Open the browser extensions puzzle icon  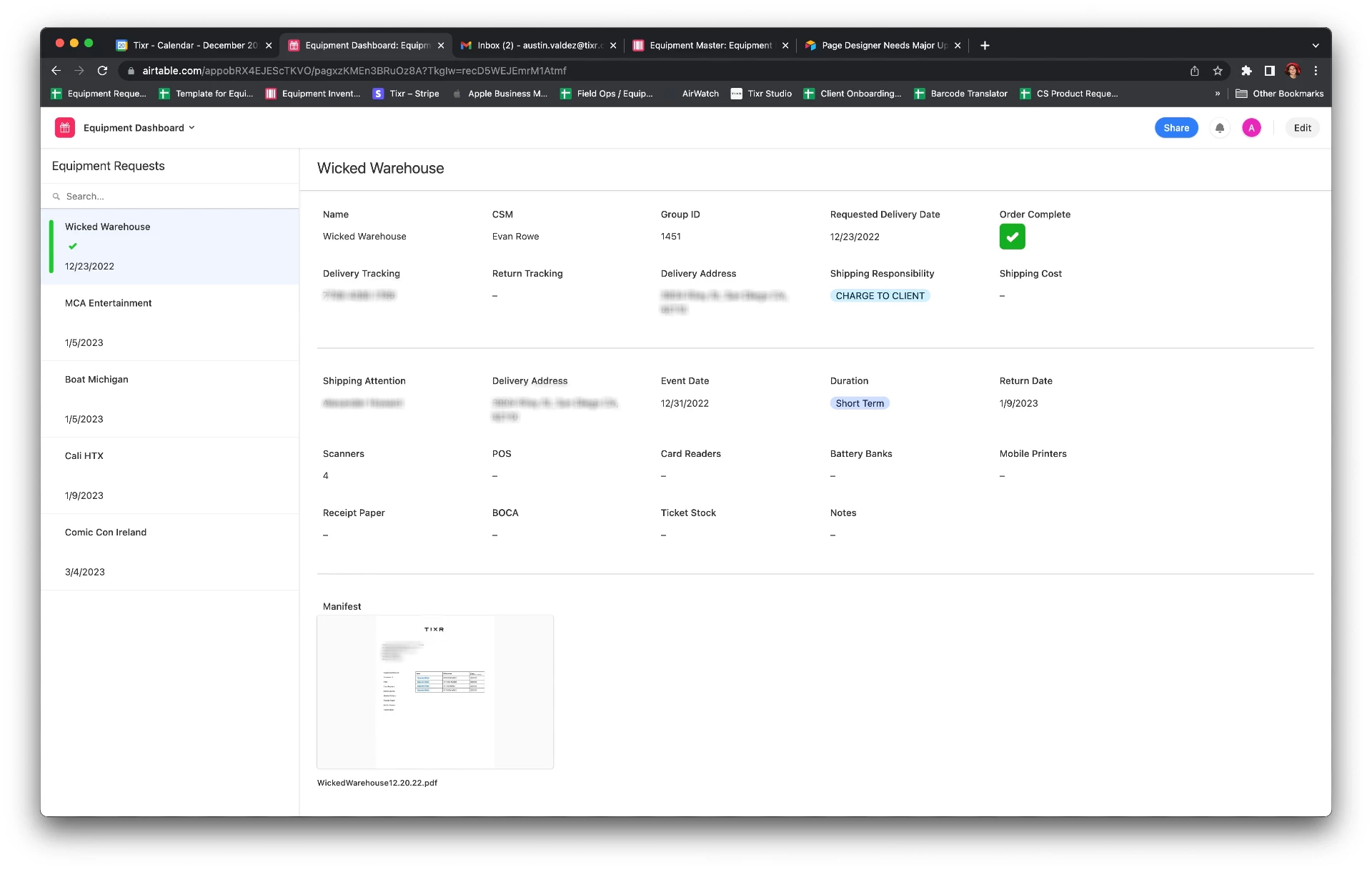tap(1246, 71)
